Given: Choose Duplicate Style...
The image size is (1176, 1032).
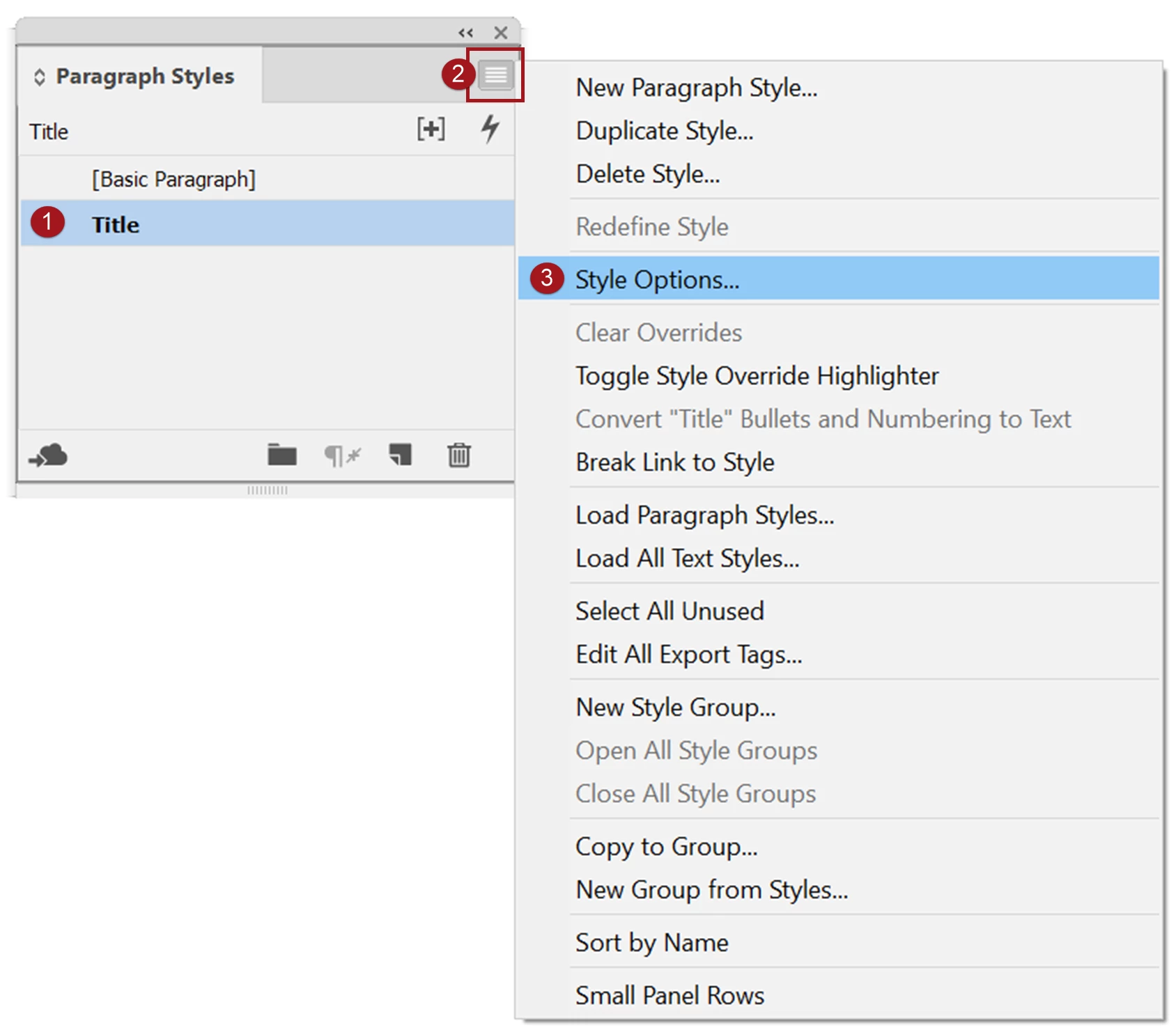Looking at the screenshot, I should pyautogui.click(x=839, y=131).
